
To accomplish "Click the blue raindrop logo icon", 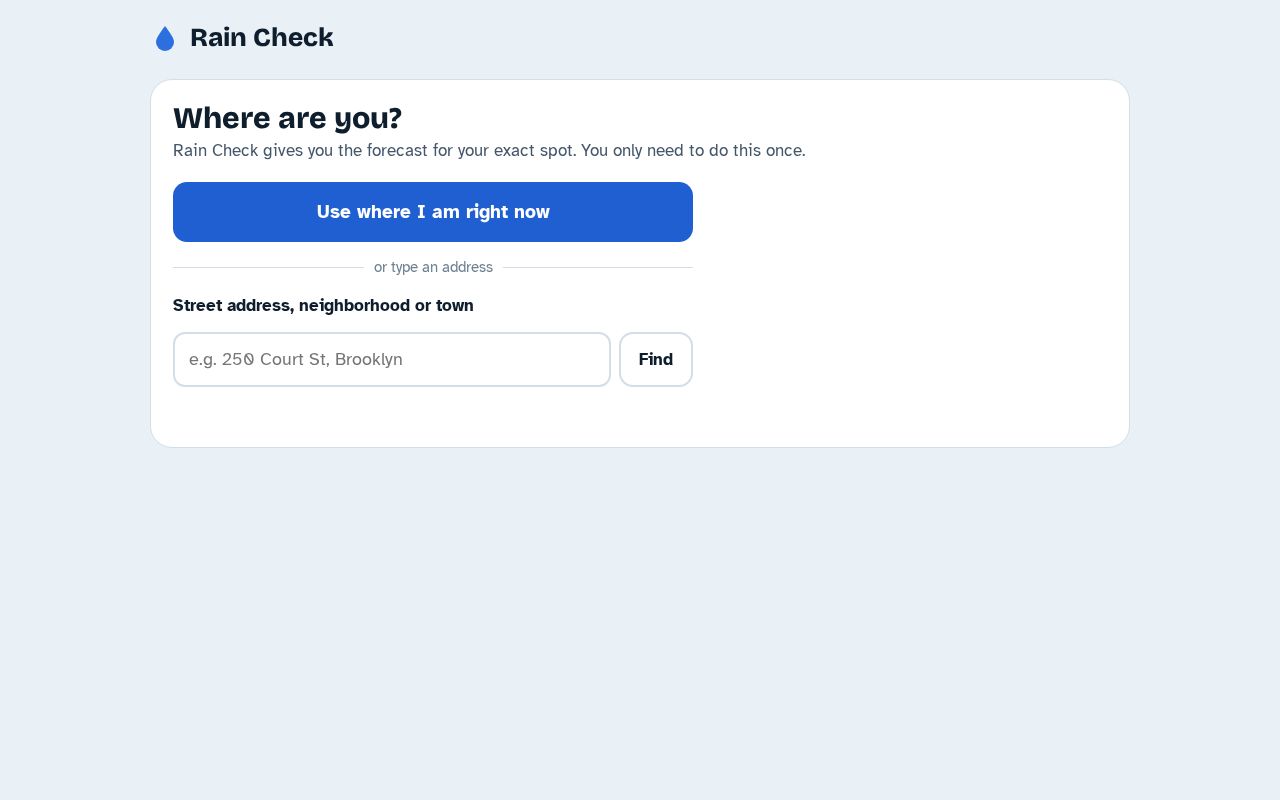I will [165, 38].
